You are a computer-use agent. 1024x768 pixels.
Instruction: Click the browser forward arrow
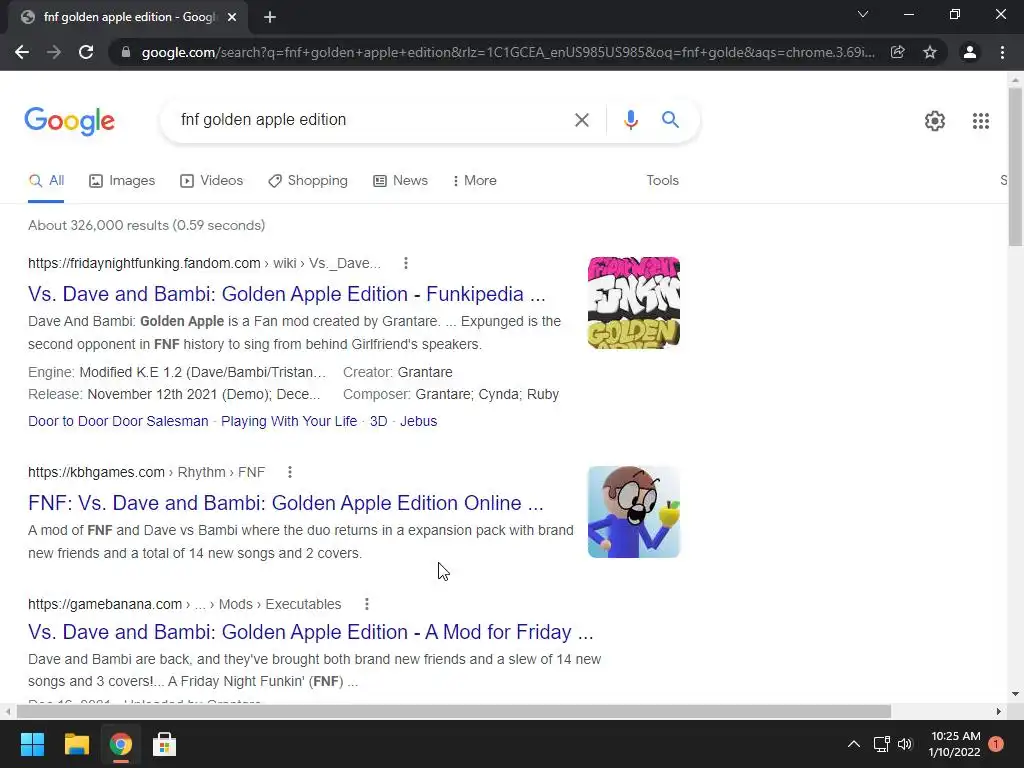[x=54, y=52]
